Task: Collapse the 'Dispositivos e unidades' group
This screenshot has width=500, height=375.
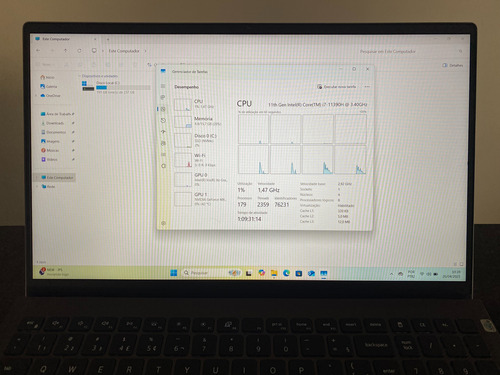Action: [x=80, y=76]
